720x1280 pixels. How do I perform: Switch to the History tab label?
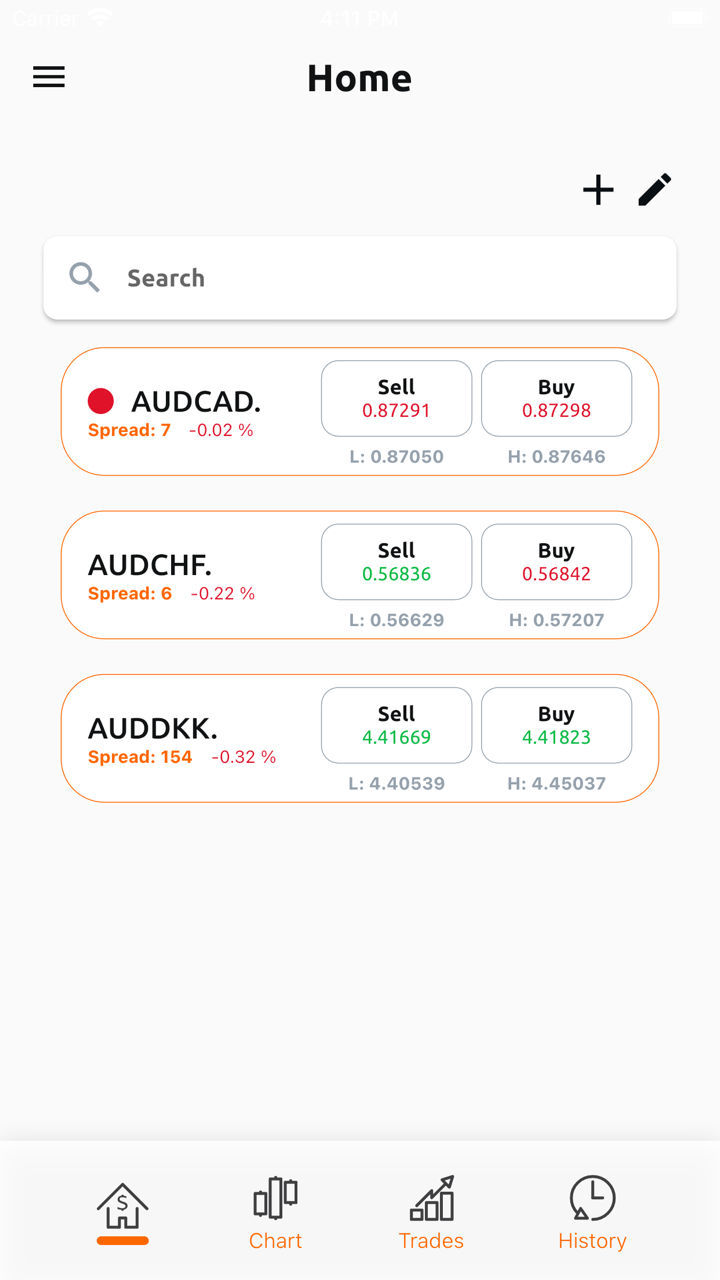coord(592,1241)
